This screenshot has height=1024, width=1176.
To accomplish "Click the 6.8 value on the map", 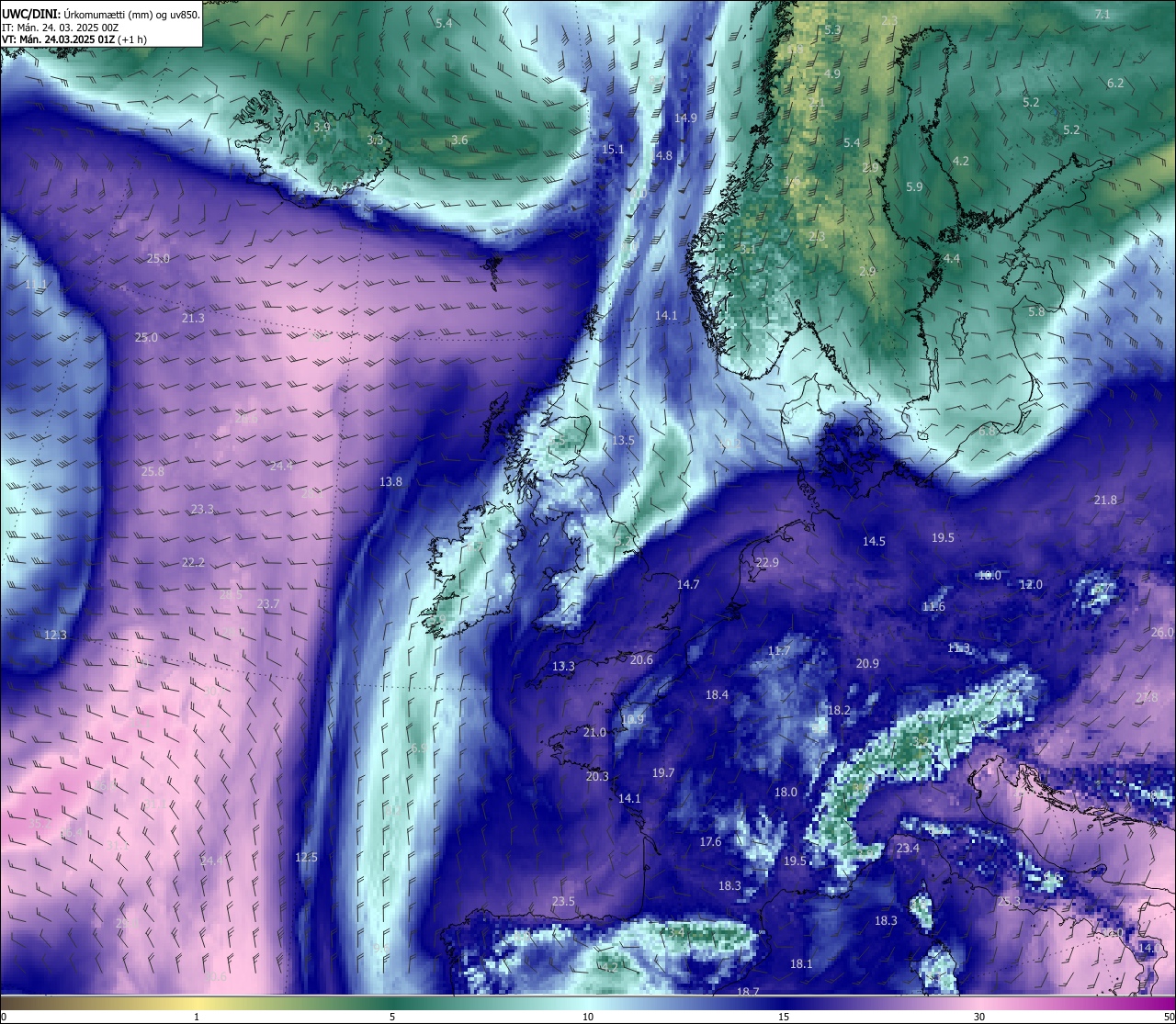I will (x=987, y=431).
